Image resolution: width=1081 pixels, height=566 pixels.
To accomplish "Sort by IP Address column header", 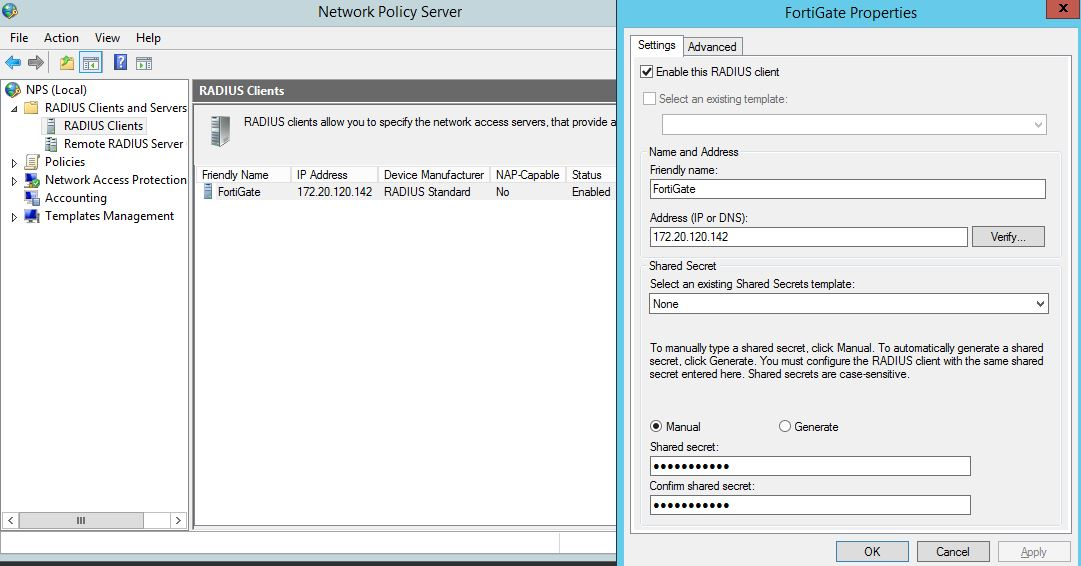I will (334, 174).
